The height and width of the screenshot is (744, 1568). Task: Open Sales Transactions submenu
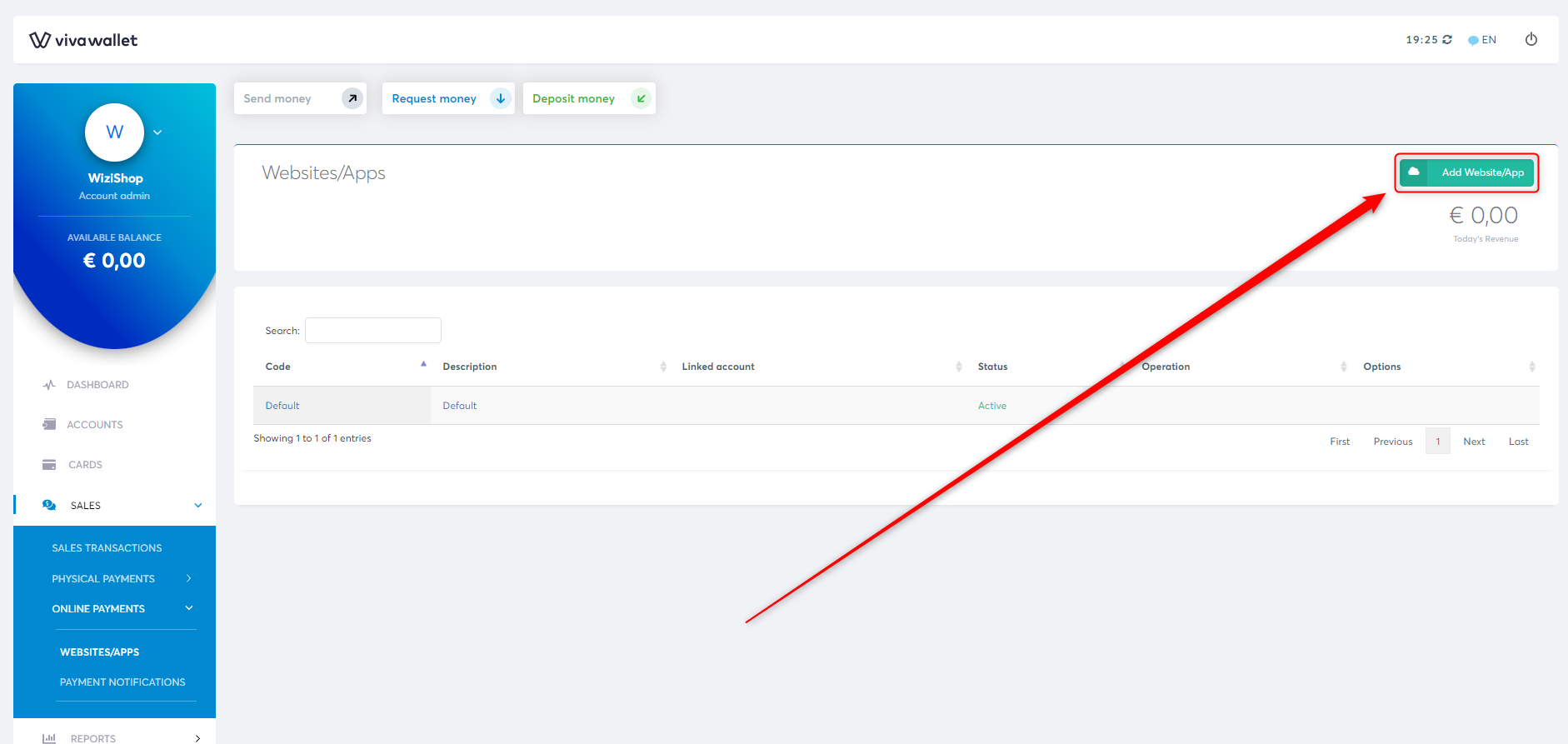pos(107,548)
